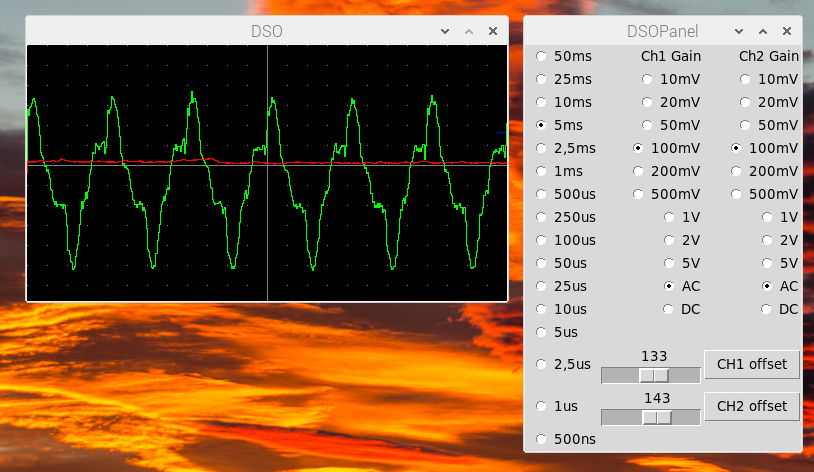Click the CH2 offset slider at 143
The image size is (814, 472).
click(x=657, y=417)
